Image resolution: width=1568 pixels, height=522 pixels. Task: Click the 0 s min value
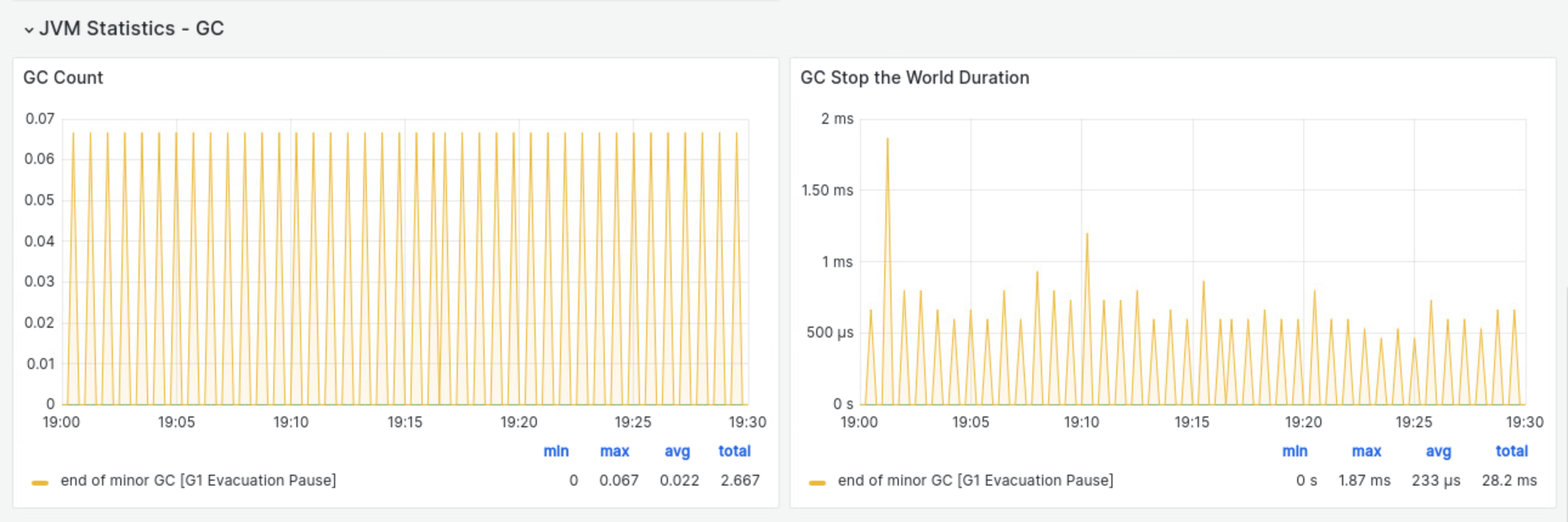[x=1306, y=480]
